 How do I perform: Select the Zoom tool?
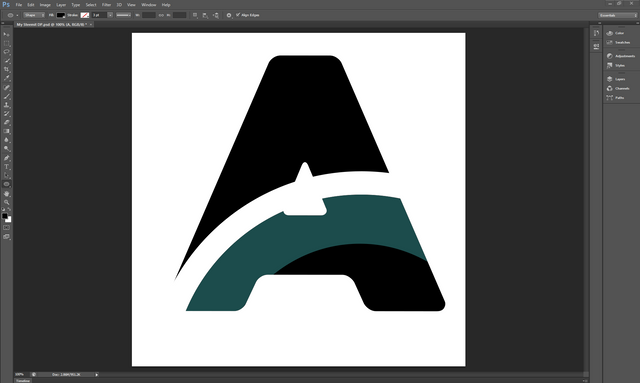(x=7, y=202)
